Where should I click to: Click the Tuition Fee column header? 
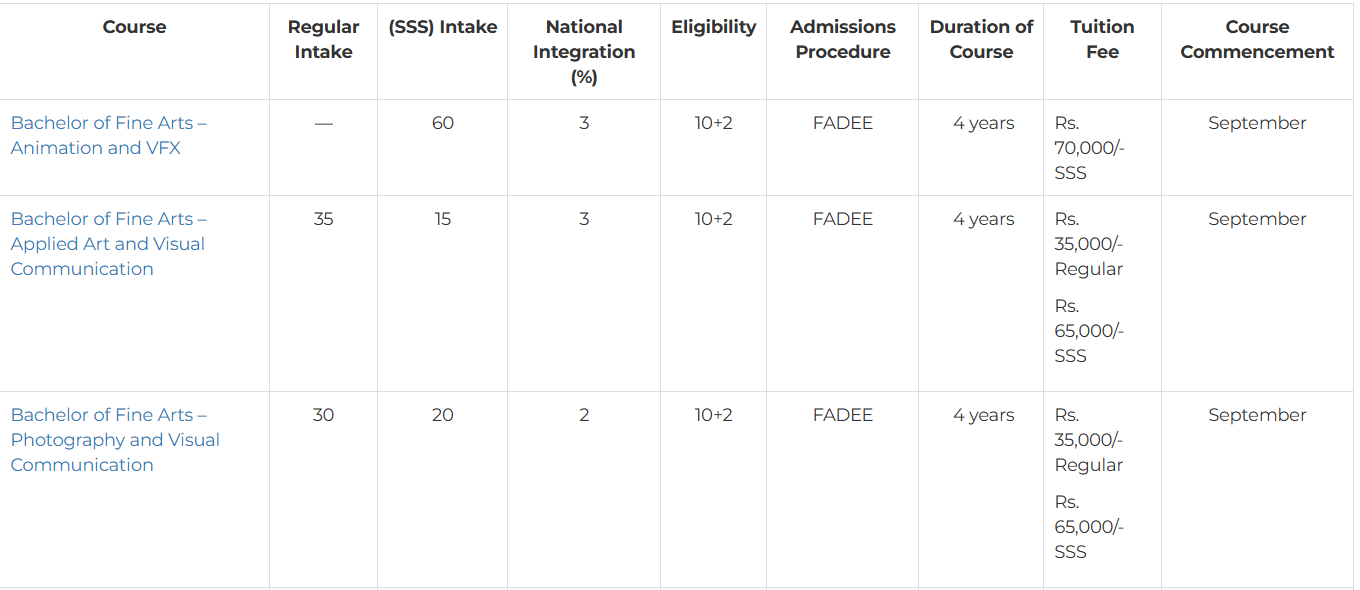(1102, 39)
